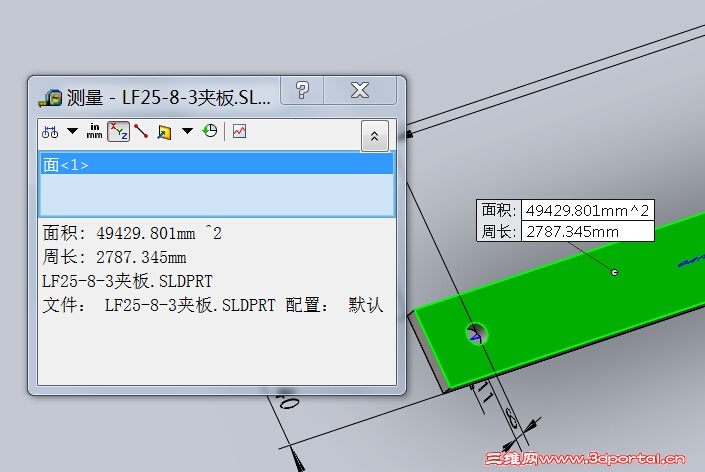705x472 pixels.
Task: Click the measure tape icon in title bar
Action: click(50, 98)
